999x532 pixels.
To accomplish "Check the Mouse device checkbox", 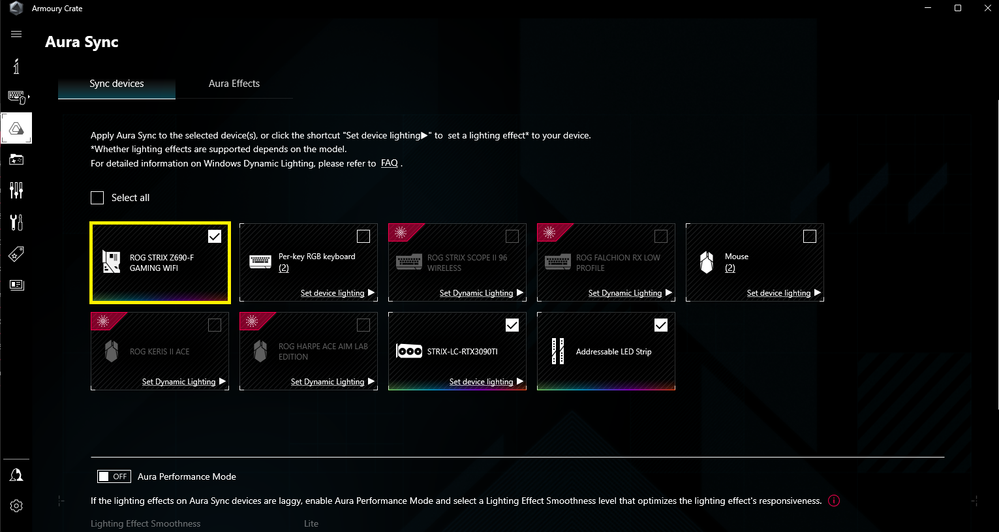I will tap(809, 236).
